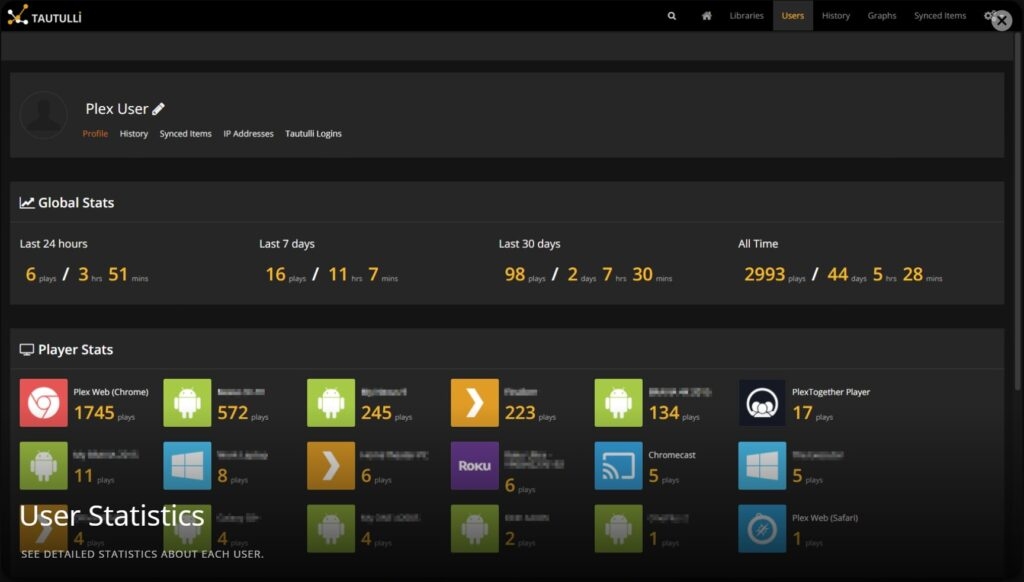
Task: Open the Plex Web (Safari) compass icon
Action: click(762, 528)
